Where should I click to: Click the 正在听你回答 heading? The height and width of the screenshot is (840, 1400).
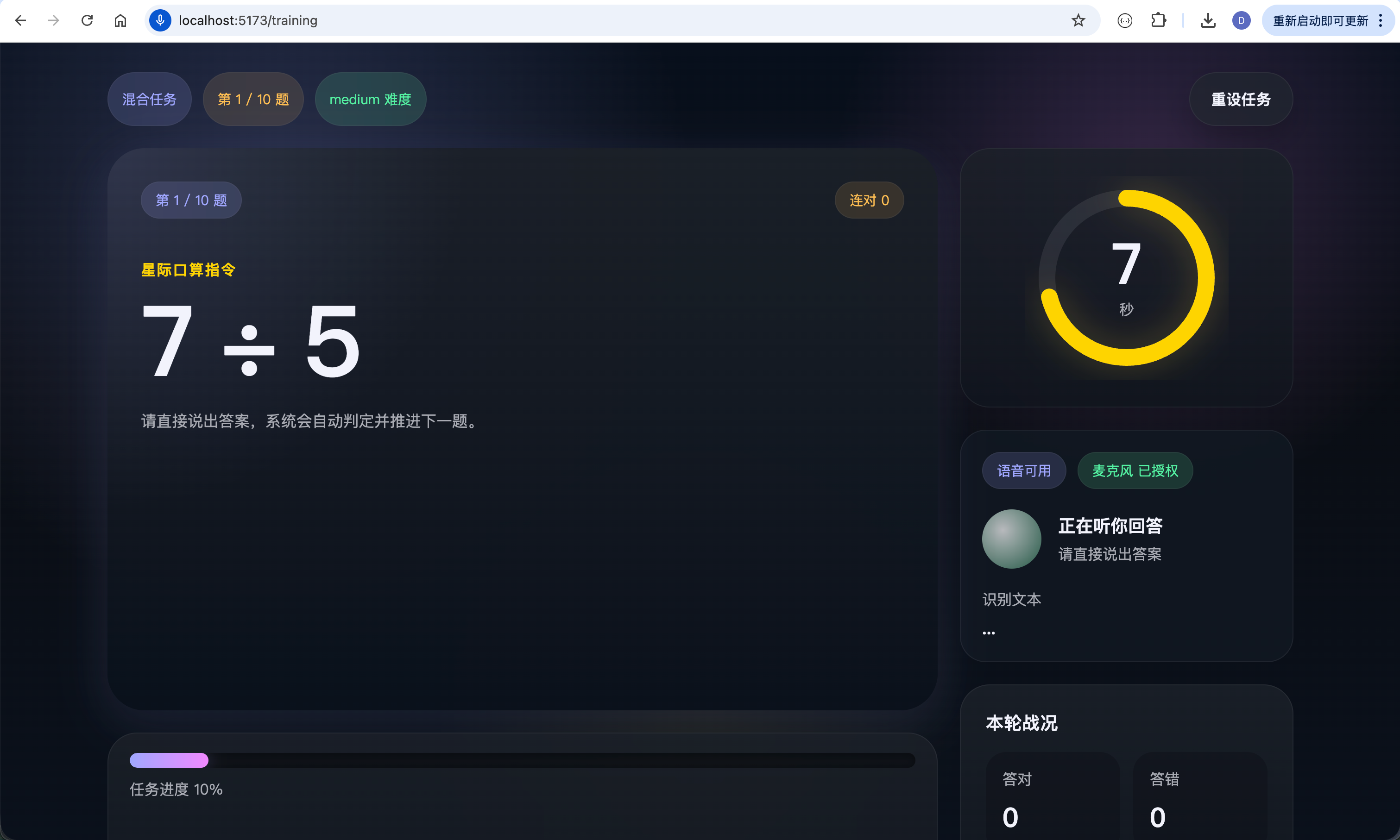click(x=1110, y=526)
